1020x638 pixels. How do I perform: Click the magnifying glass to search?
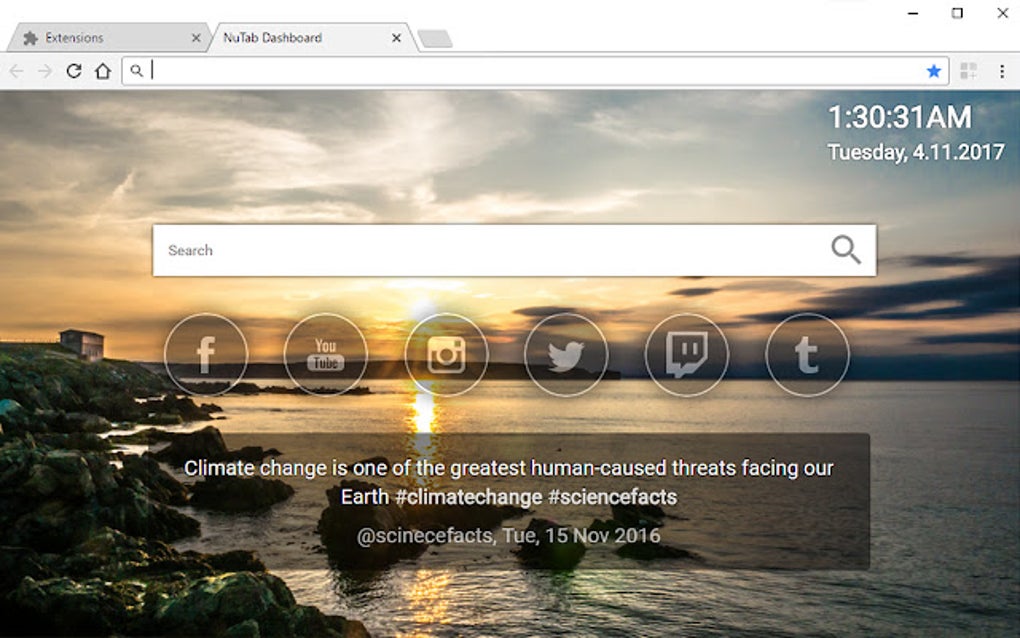847,248
